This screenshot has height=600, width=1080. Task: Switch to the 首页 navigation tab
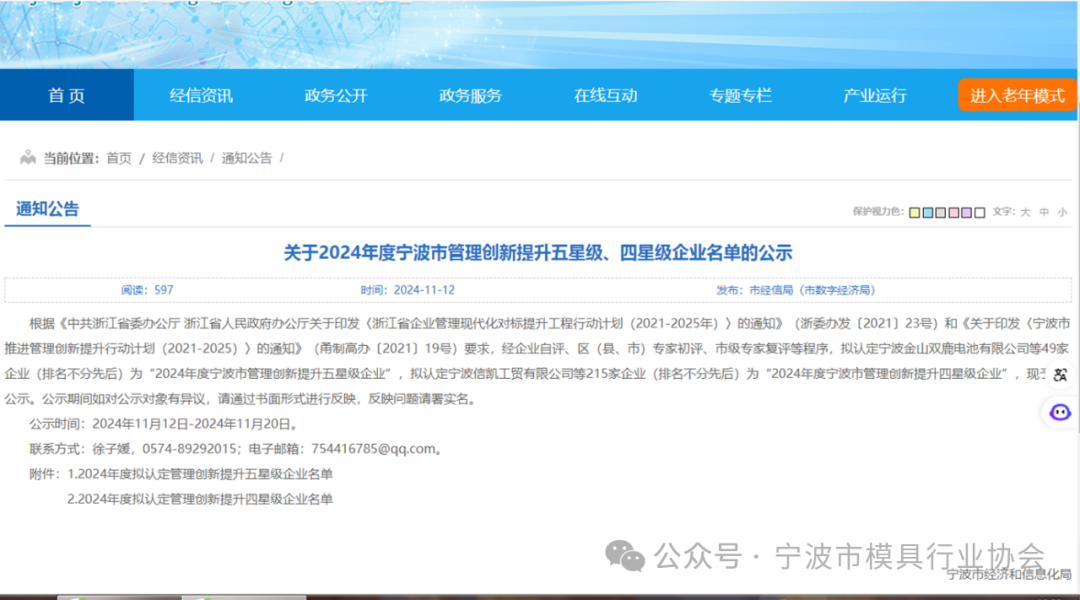(x=66, y=94)
